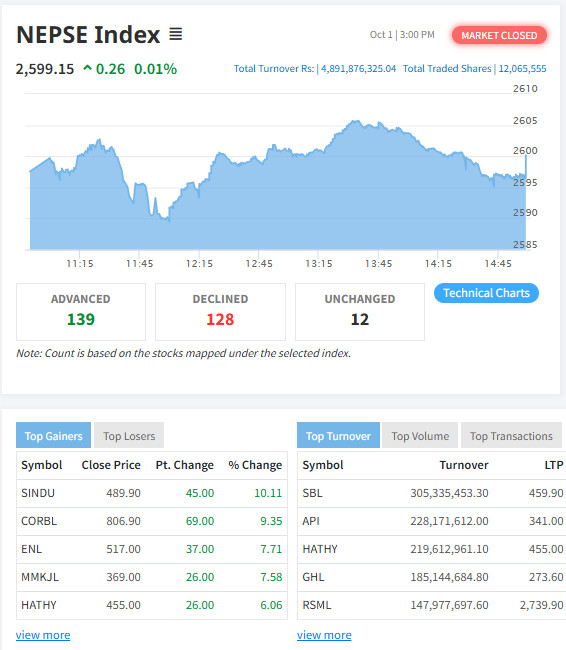The image size is (566, 650).
Task: Switch to the Top Volume tab
Action: (x=420, y=436)
